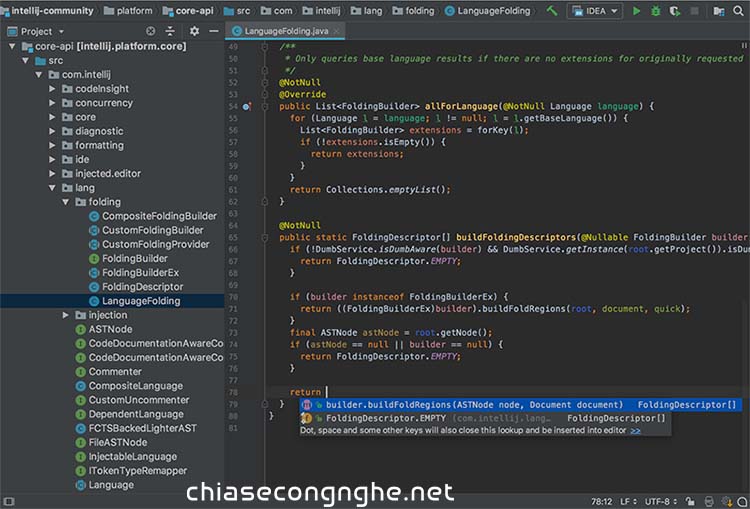Expand the injection folder
This screenshot has width=750, height=509.
[x=66, y=315]
